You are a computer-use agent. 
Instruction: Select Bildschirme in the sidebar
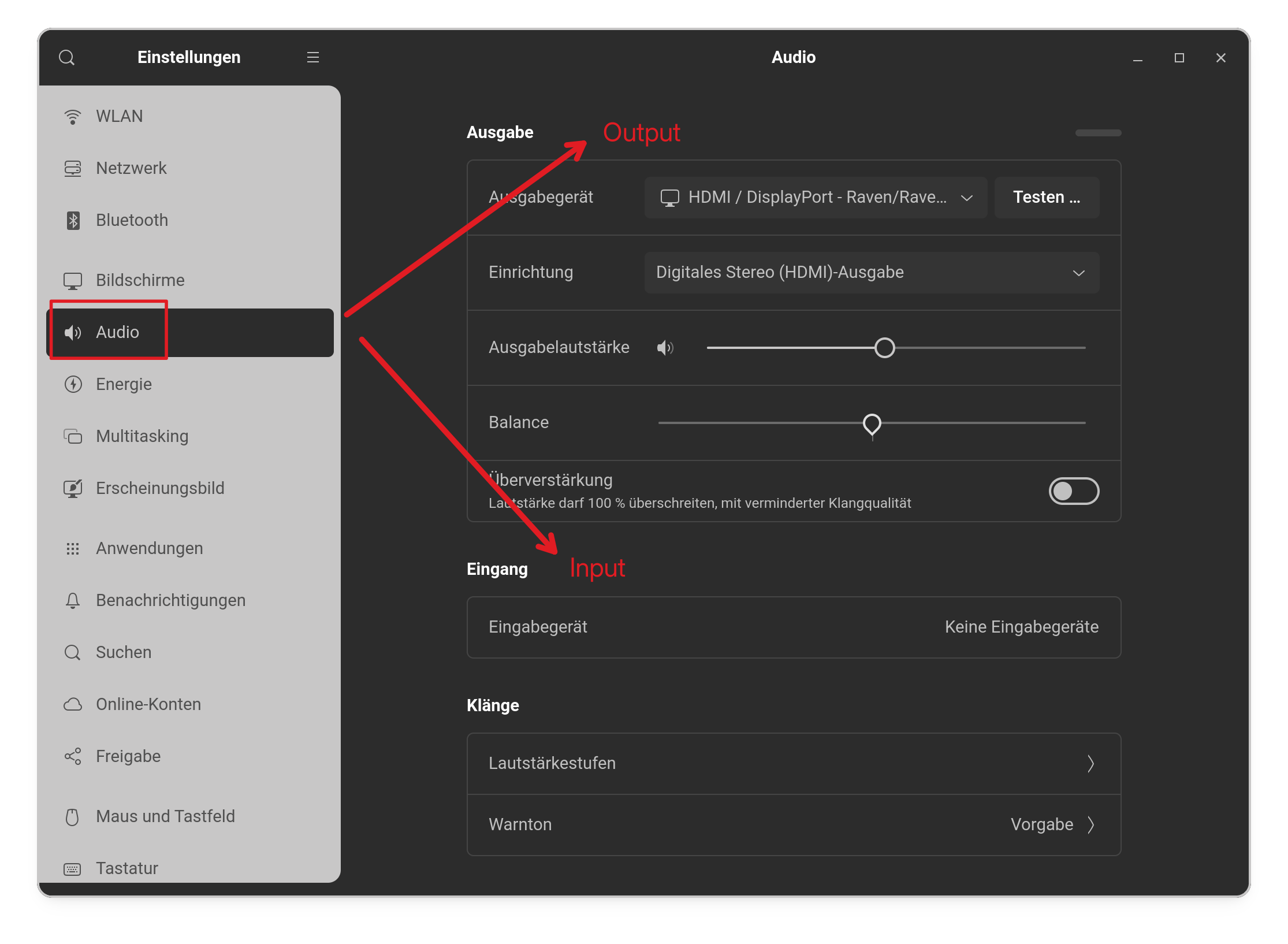[x=140, y=280]
